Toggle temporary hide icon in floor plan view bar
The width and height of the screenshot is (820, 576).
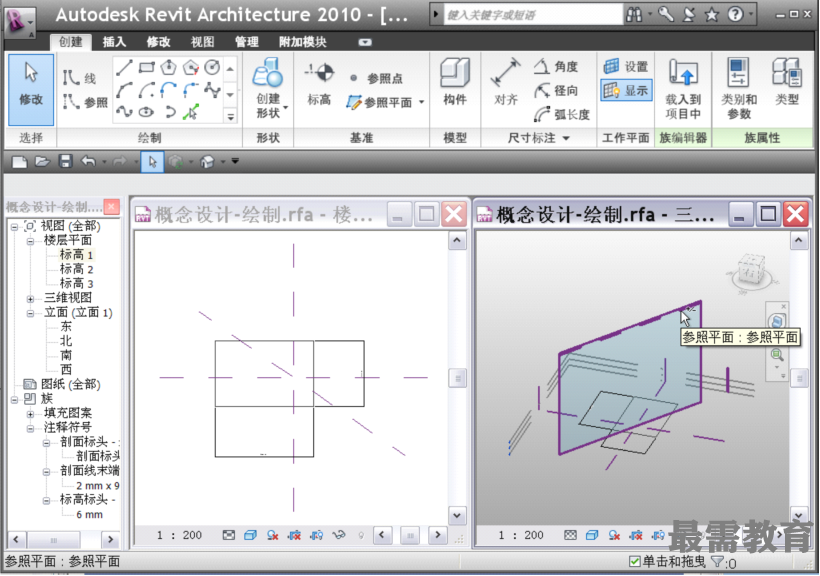[x=339, y=535]
